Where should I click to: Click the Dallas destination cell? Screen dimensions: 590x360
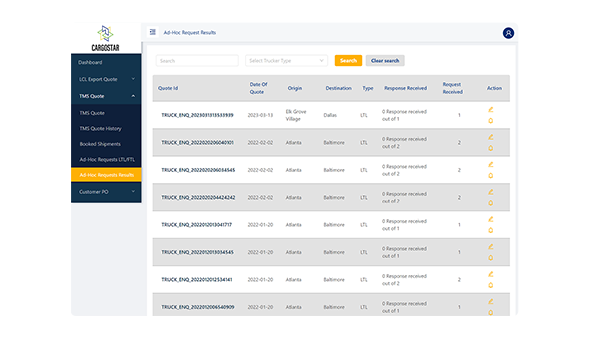click(330, 115)
